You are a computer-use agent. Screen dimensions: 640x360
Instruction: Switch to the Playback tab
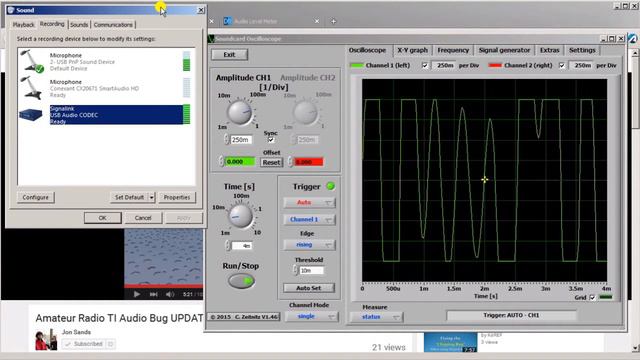pyautogui.click(x=24, y=25)
